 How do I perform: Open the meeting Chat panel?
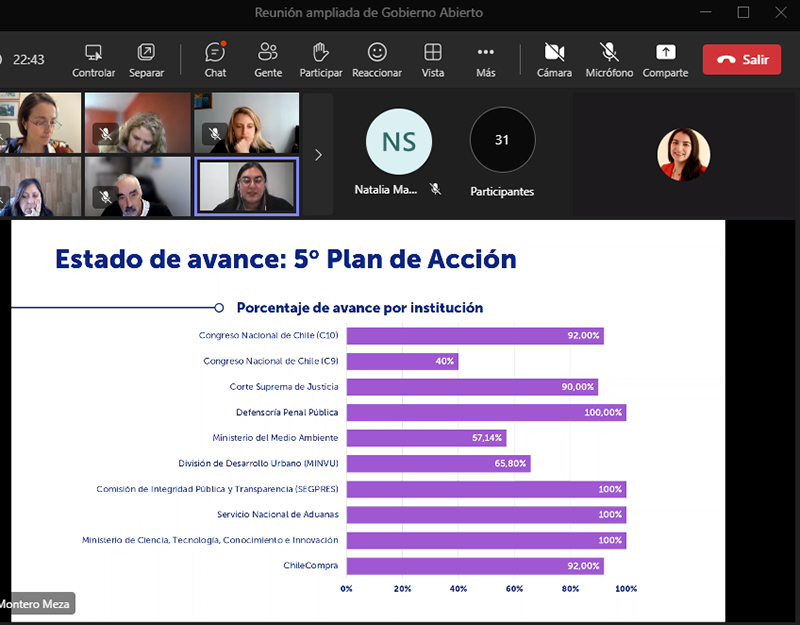215,61
